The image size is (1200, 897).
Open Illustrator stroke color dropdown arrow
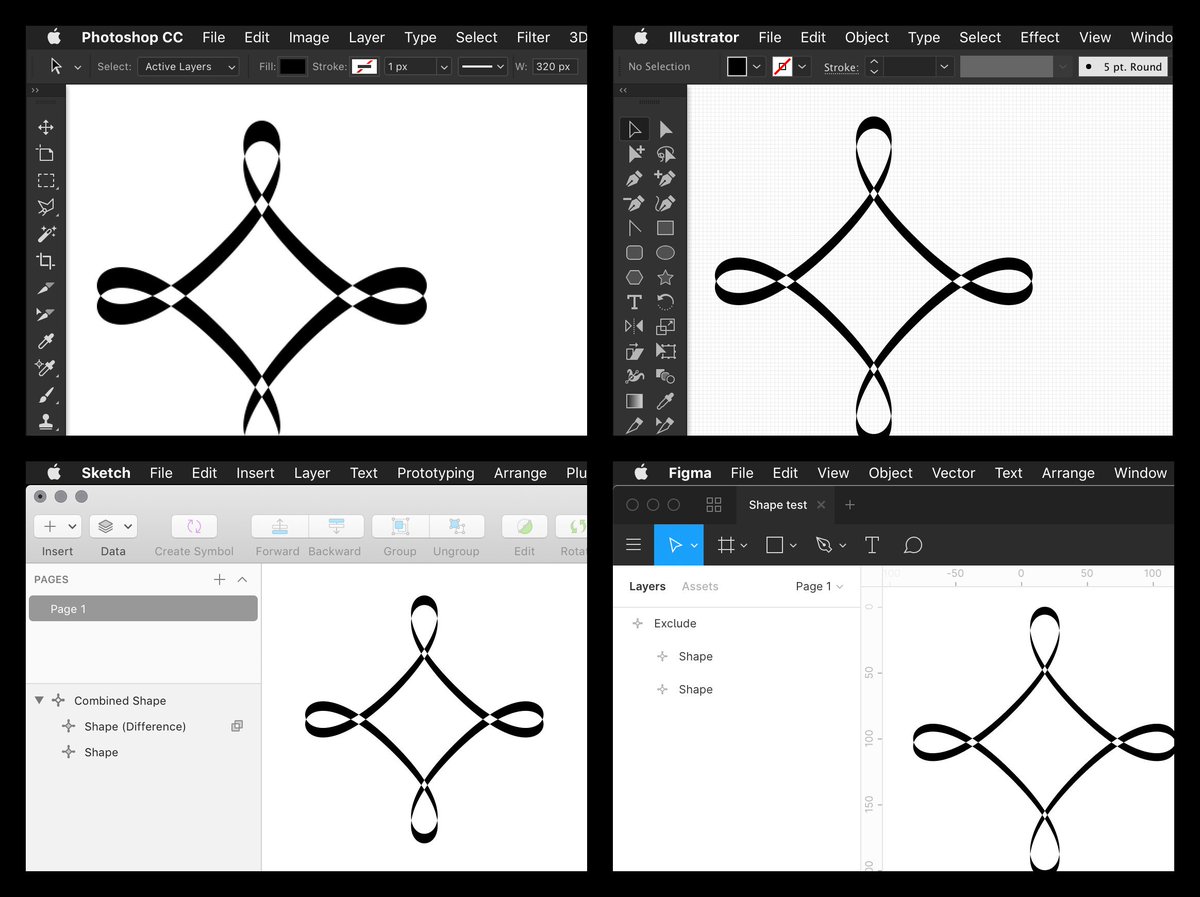click(803, 67)
